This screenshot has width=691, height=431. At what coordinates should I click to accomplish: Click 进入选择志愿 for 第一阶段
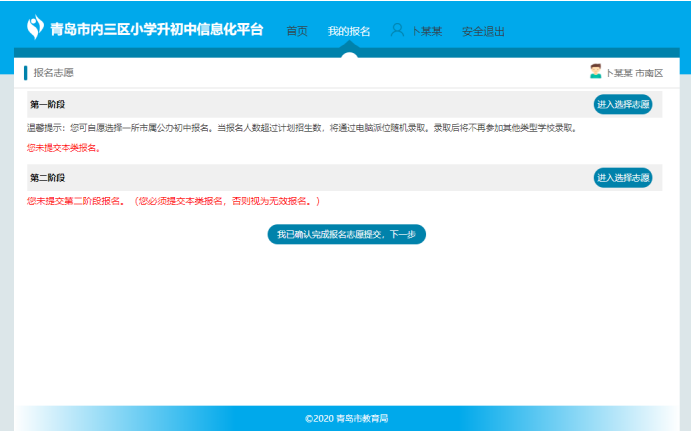click(622, 104)
